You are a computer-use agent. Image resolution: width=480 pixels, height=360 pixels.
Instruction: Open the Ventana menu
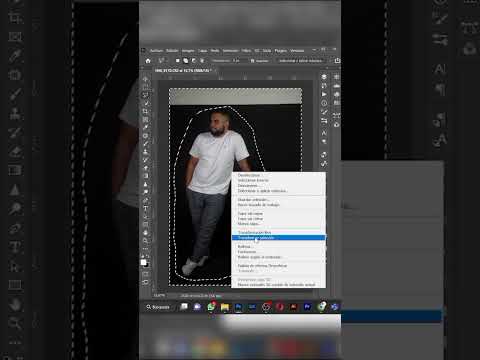297,51
